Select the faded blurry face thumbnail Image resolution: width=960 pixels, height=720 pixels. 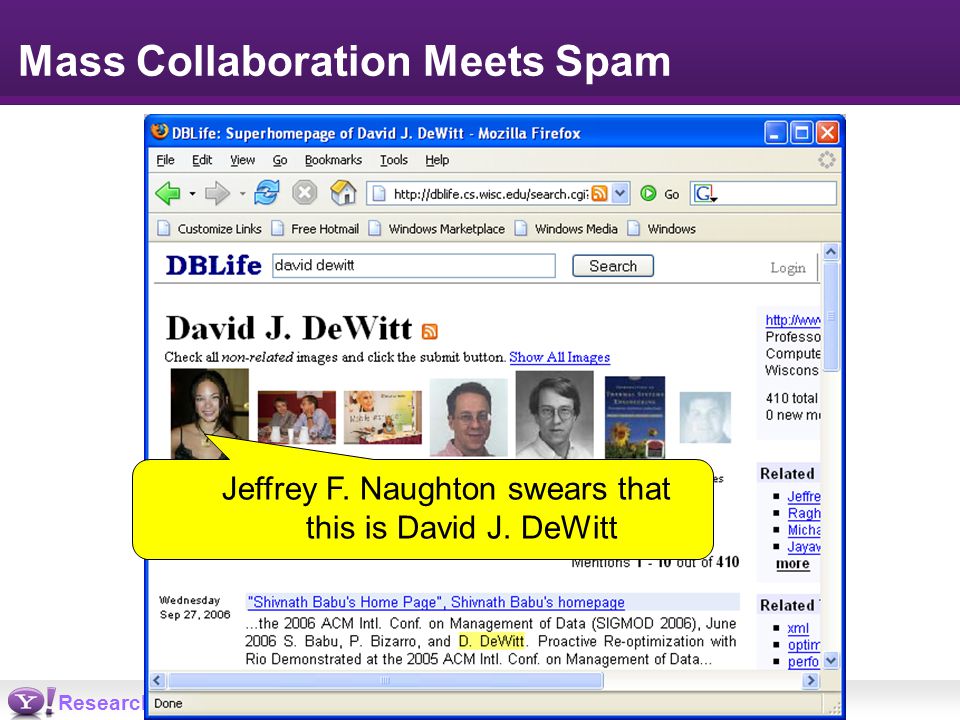[x=705, y=418]
